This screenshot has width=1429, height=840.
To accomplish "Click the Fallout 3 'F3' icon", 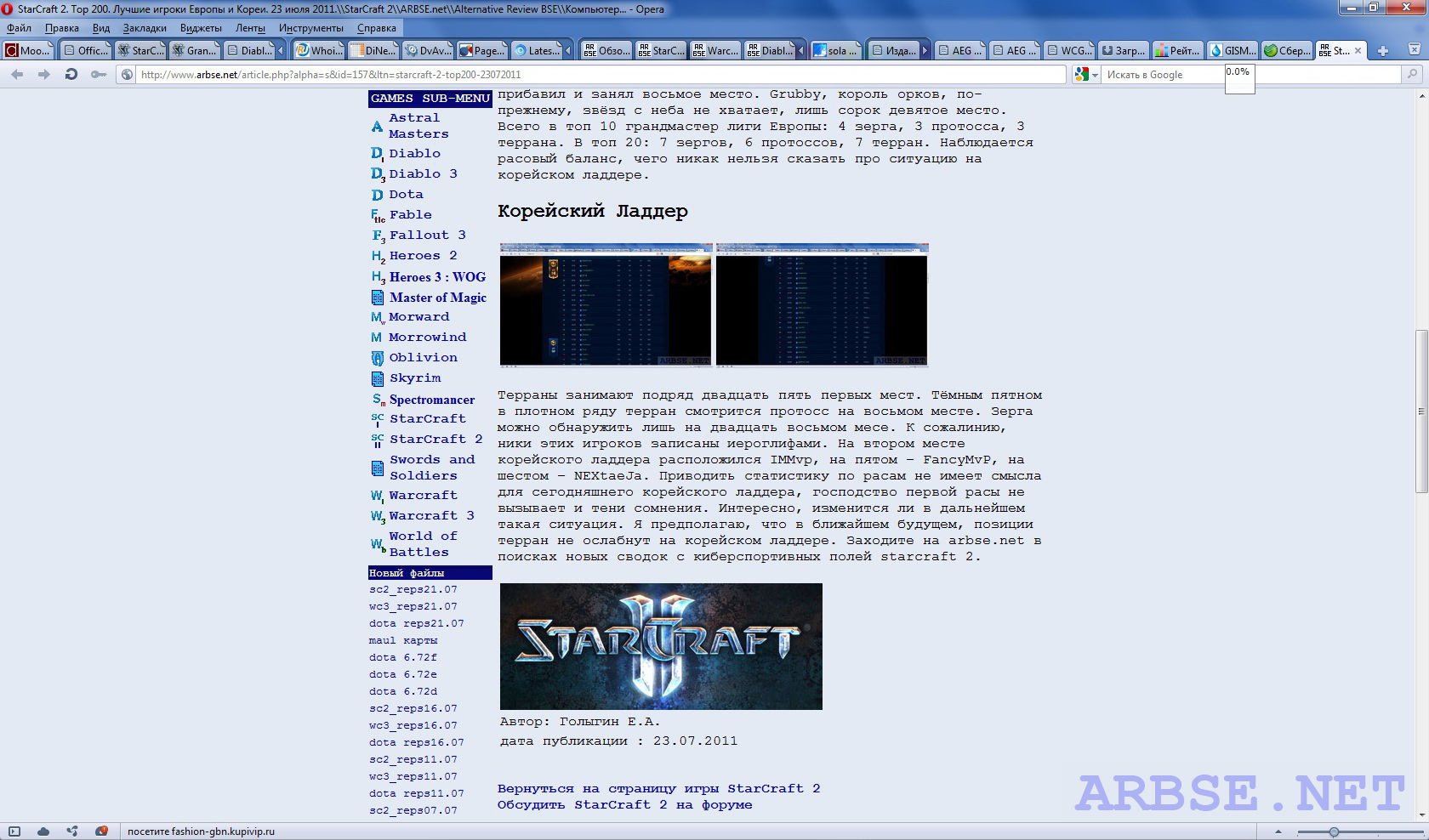I will pos(379,236).
